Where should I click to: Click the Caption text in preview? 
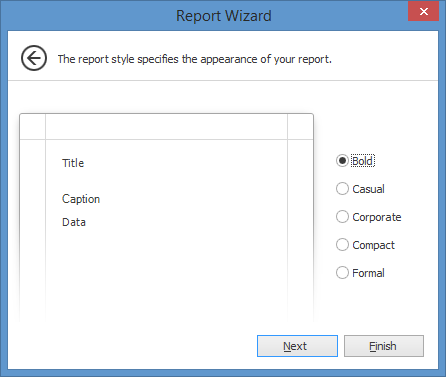(x=81, y=199)
